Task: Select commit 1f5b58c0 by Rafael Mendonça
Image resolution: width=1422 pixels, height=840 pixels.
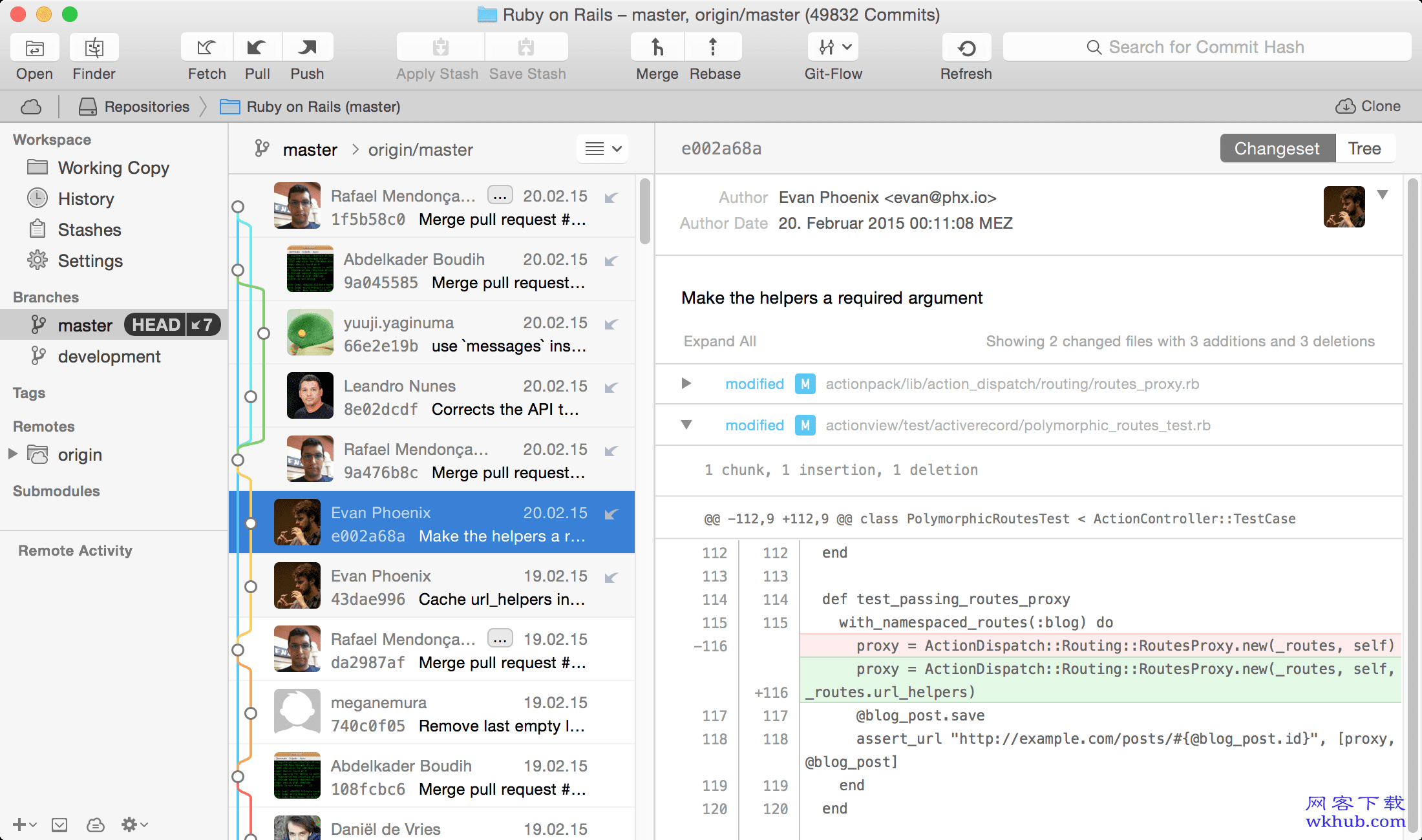Action: coord(432,207)
